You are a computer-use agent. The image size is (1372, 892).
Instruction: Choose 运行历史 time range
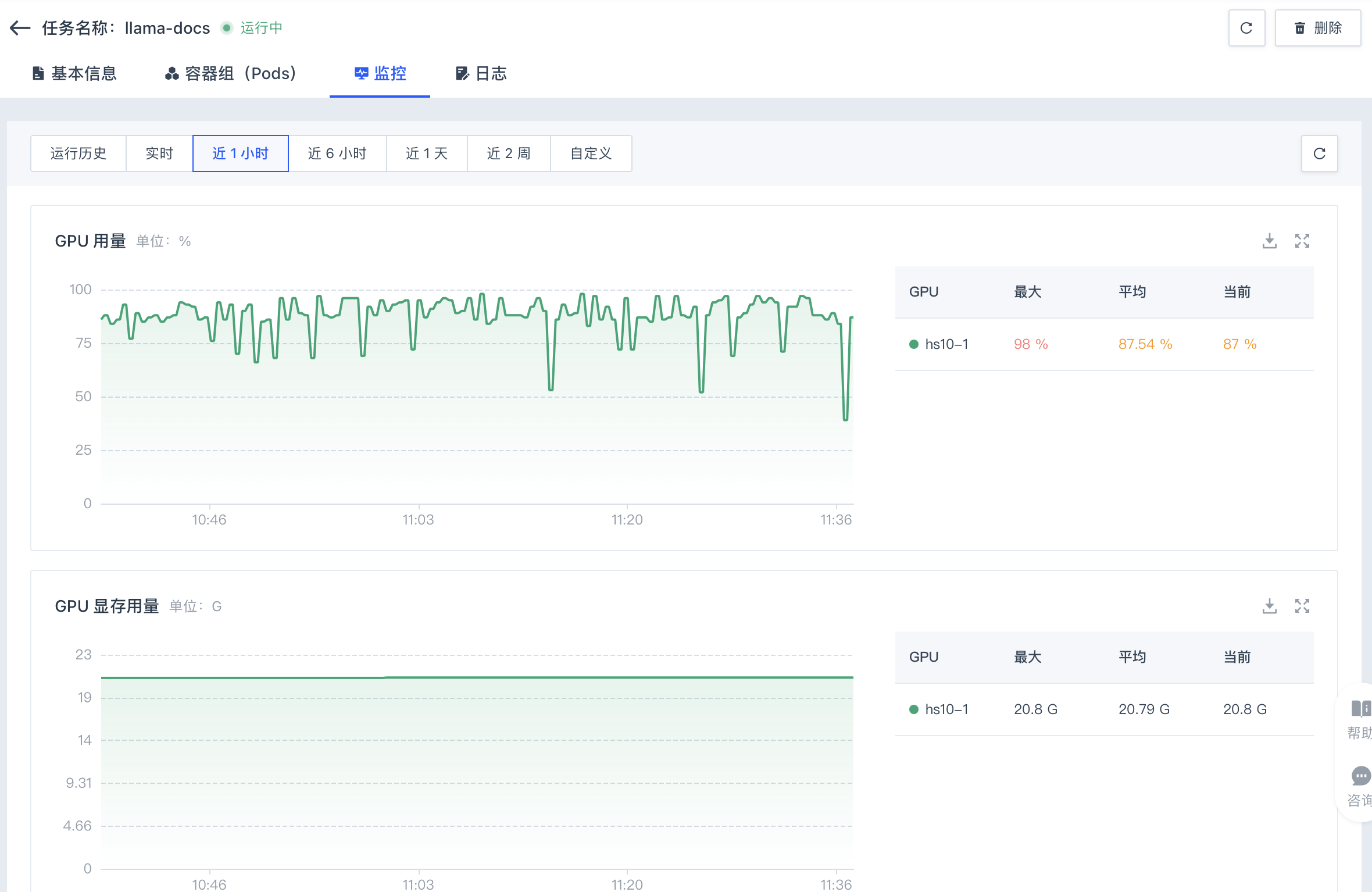[78, 154]
